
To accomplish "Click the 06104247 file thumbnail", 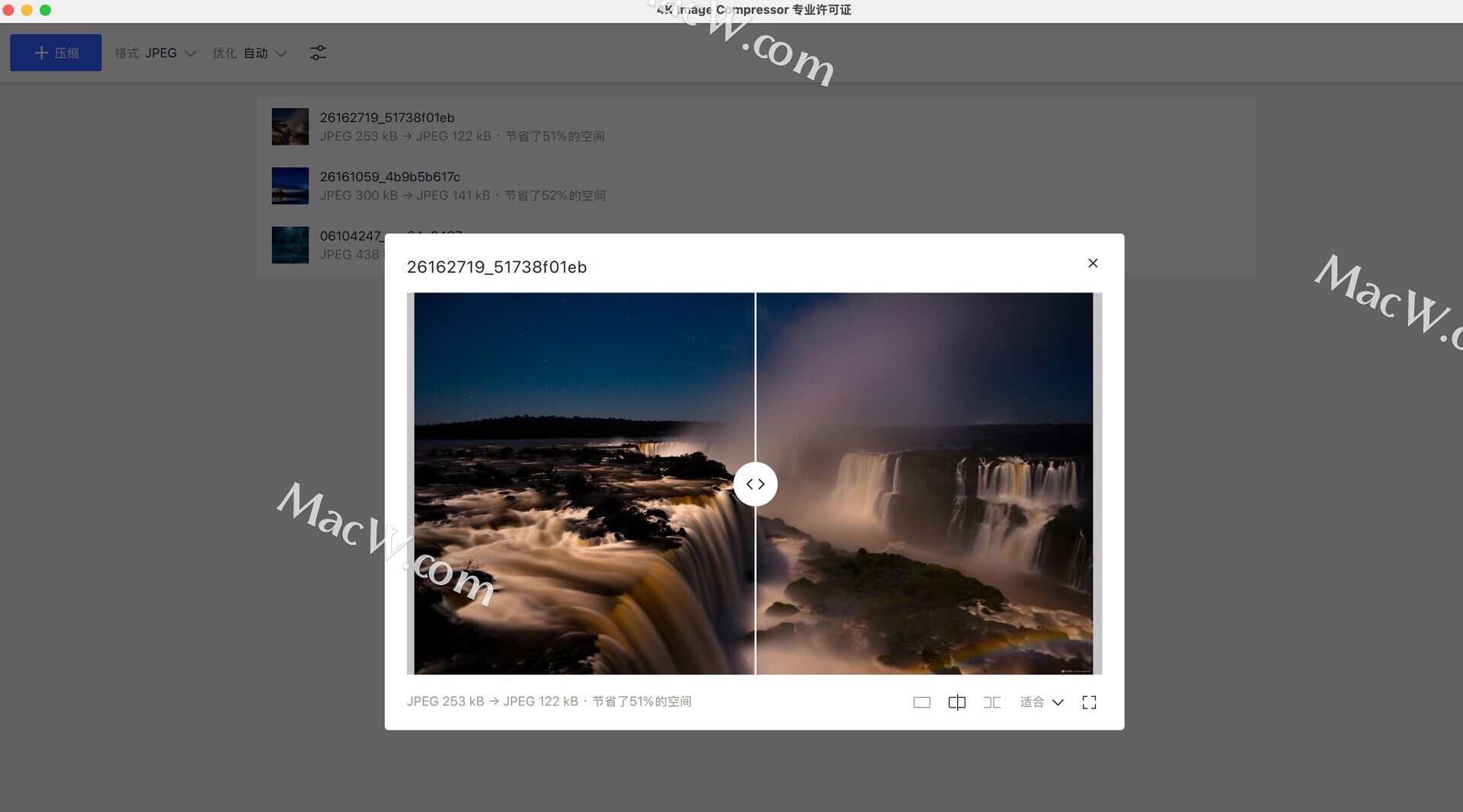I will (290, 245).
